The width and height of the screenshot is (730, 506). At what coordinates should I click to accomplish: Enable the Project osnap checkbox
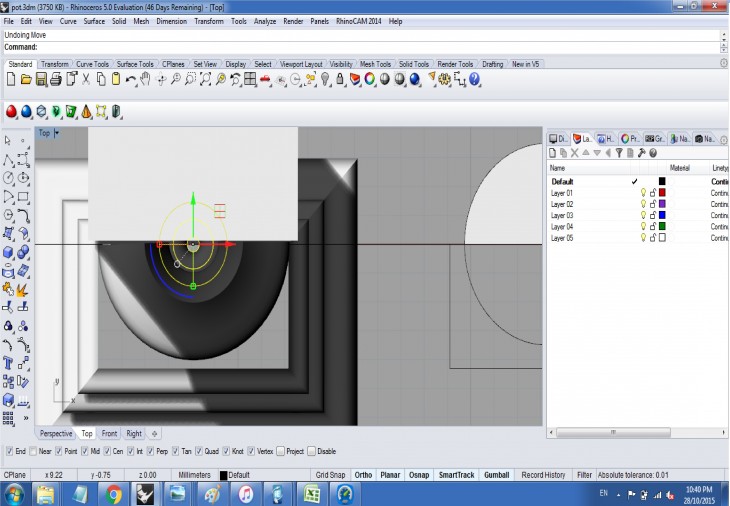pyautogui.click(x=280, y=451)
